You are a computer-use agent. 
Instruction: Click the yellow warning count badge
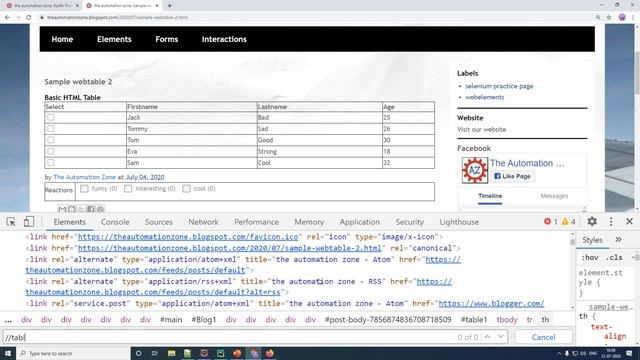coord(569,222)
